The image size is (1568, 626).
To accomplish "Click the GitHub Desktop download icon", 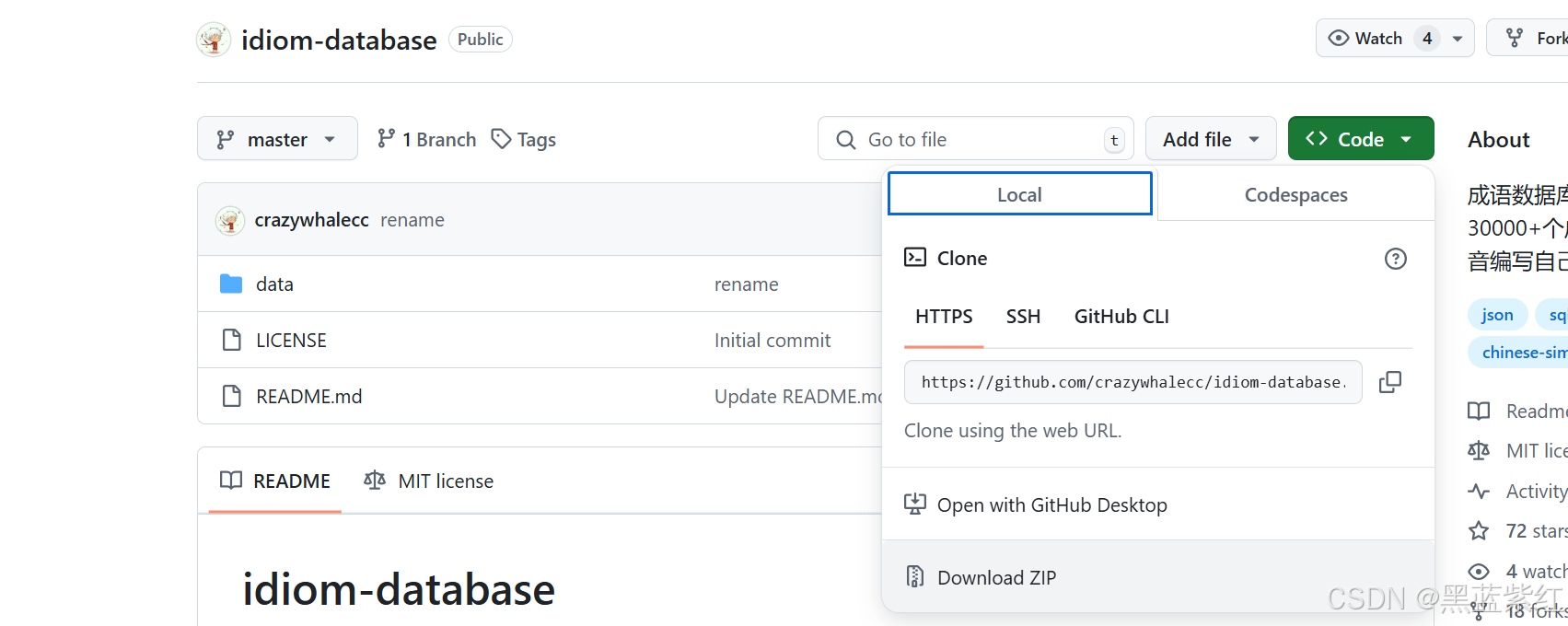I will click(x=915, y=504).
